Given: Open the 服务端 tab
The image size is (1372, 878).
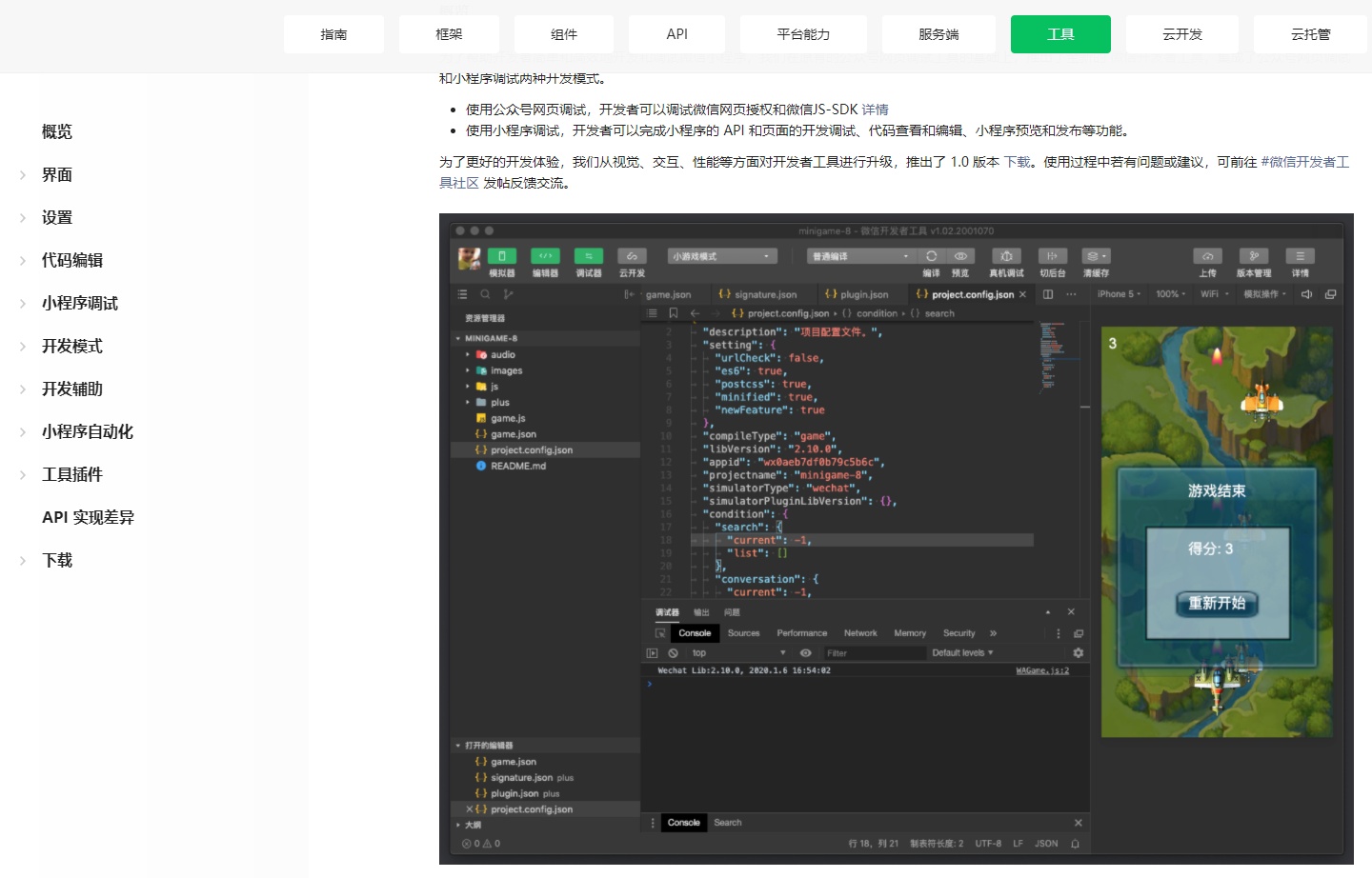Looking at the screenshot, I should point(938,34).
